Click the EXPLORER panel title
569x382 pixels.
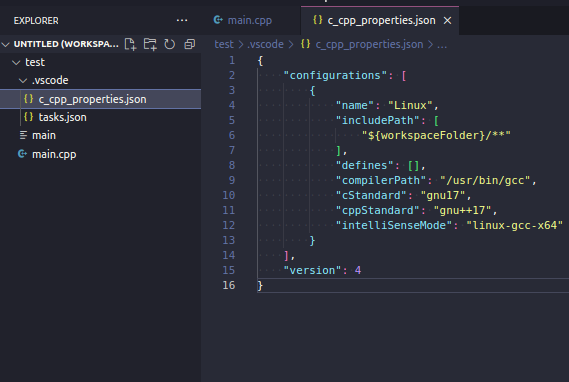coord(36,21)
